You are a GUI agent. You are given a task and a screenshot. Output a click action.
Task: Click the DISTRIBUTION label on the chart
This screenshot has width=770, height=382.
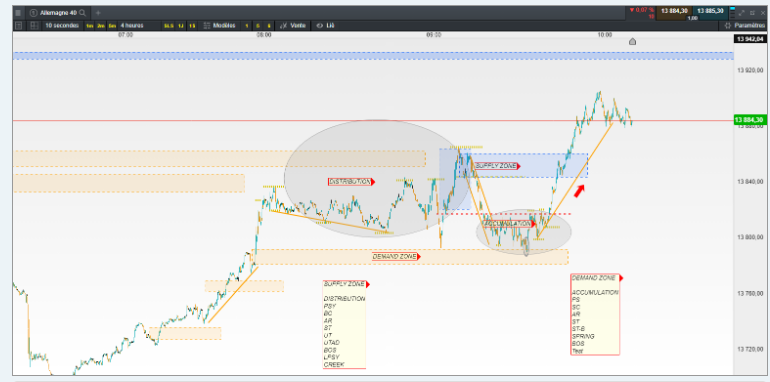(350, 182)
